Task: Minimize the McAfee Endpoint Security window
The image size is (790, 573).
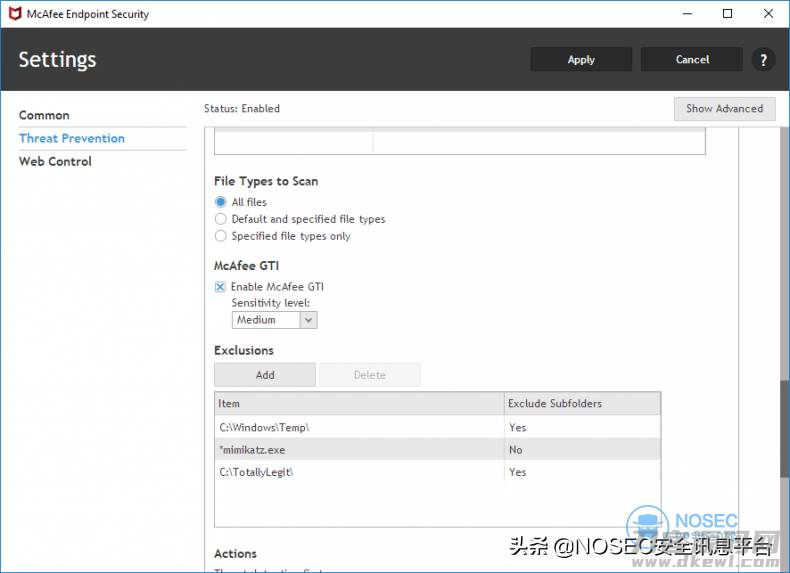Action: click(687, 14)
